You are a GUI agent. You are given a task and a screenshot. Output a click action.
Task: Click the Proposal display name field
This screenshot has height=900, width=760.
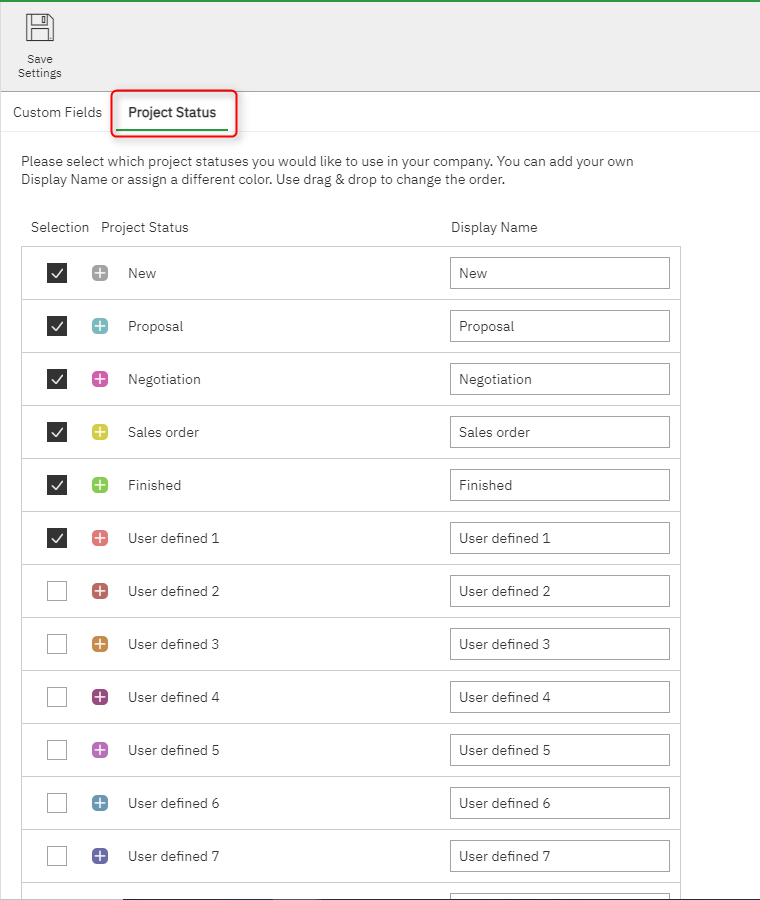click(x=559, y=326)
